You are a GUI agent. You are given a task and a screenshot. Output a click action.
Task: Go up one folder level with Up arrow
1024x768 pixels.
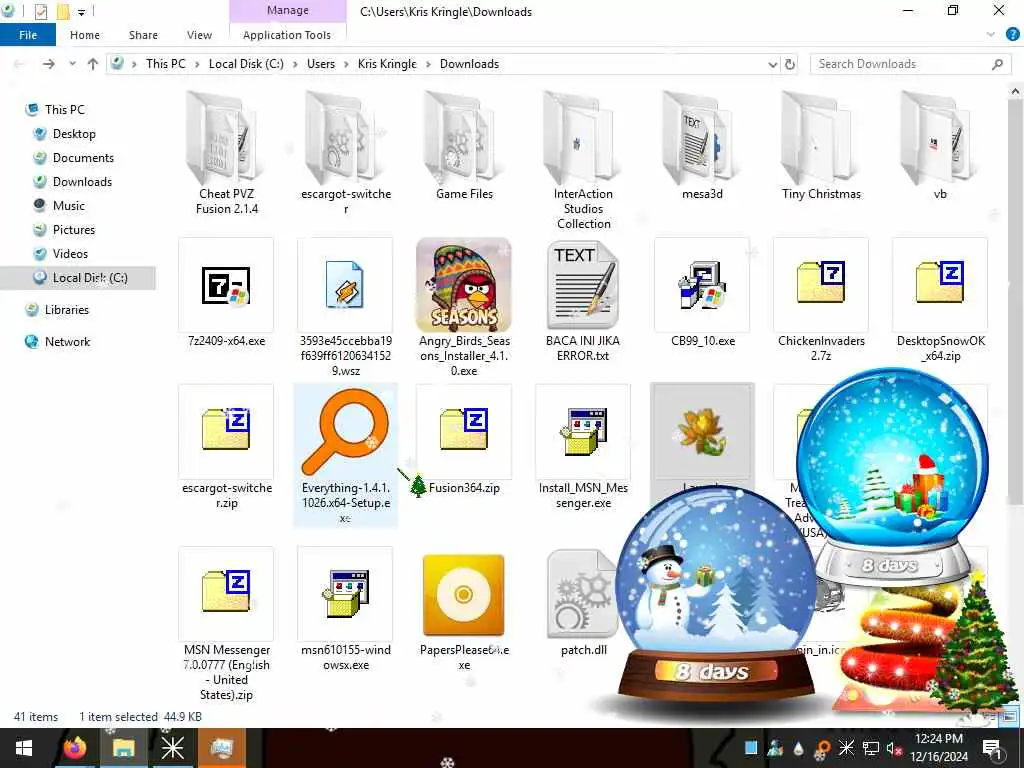[93, 64]
